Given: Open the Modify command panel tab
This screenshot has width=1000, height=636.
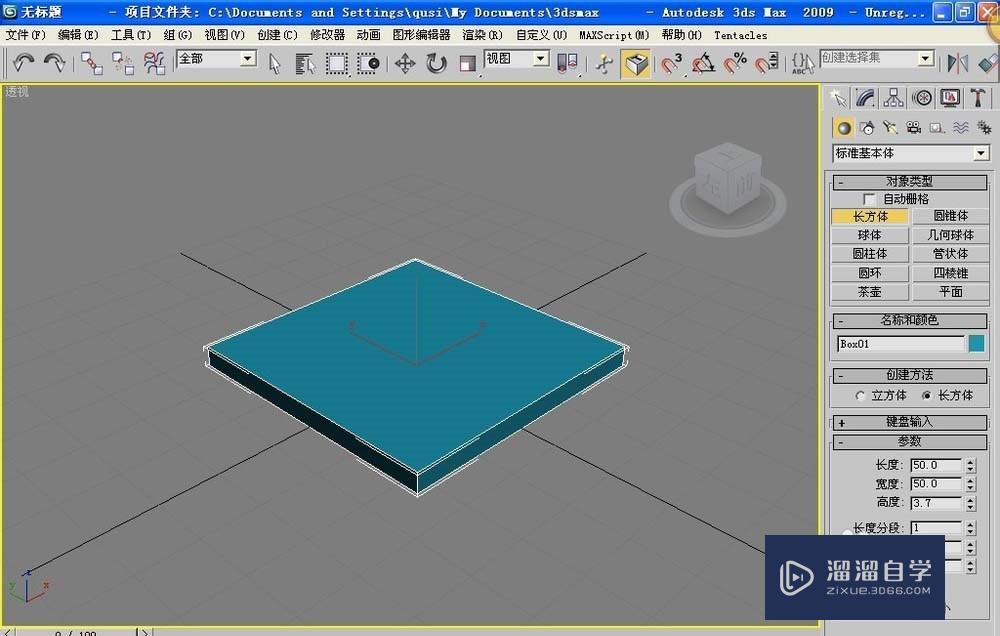Looking at the screenshot, I should [x=865, y=98].
